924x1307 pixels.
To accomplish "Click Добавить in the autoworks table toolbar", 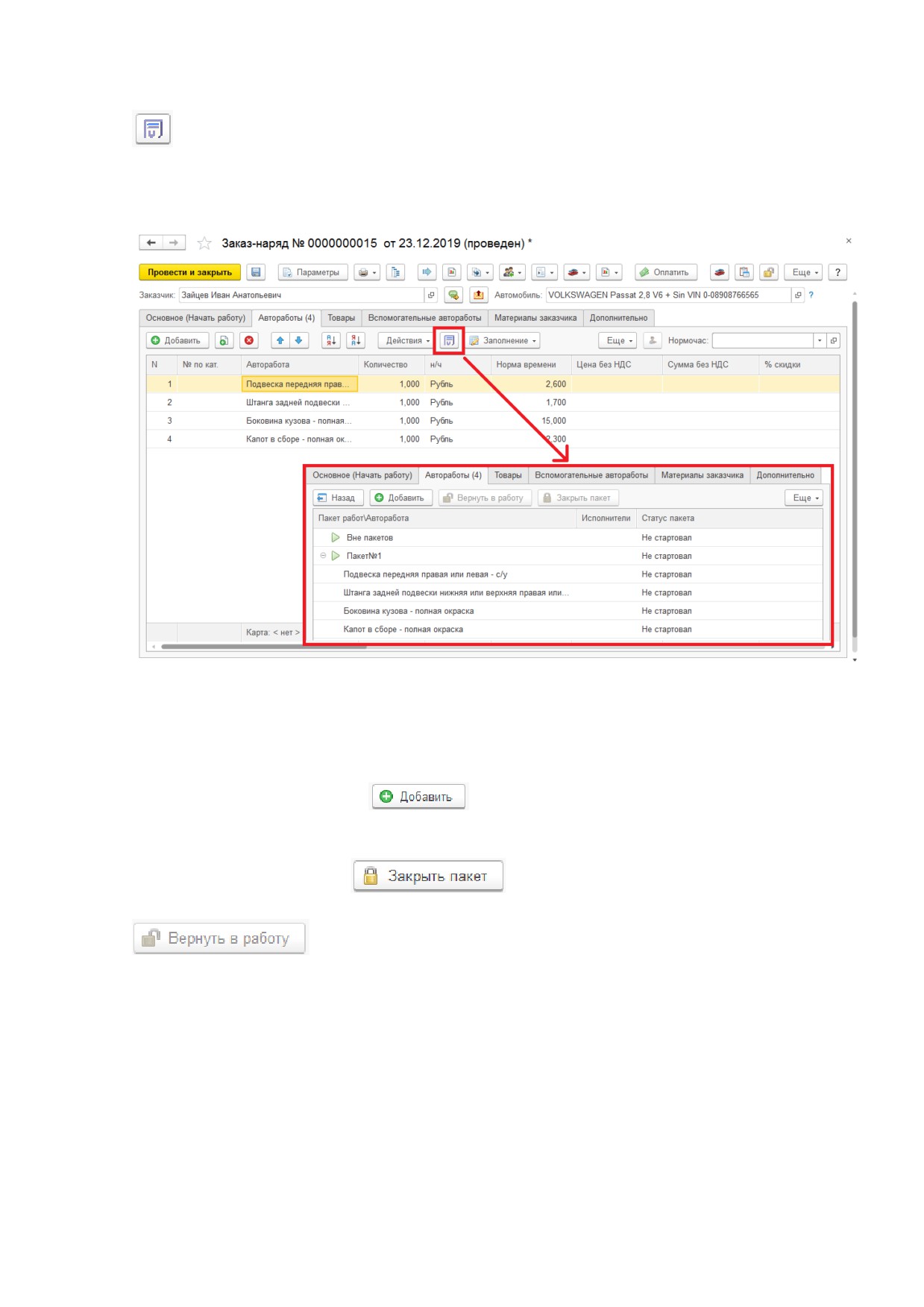I will (x=177, y=341).
